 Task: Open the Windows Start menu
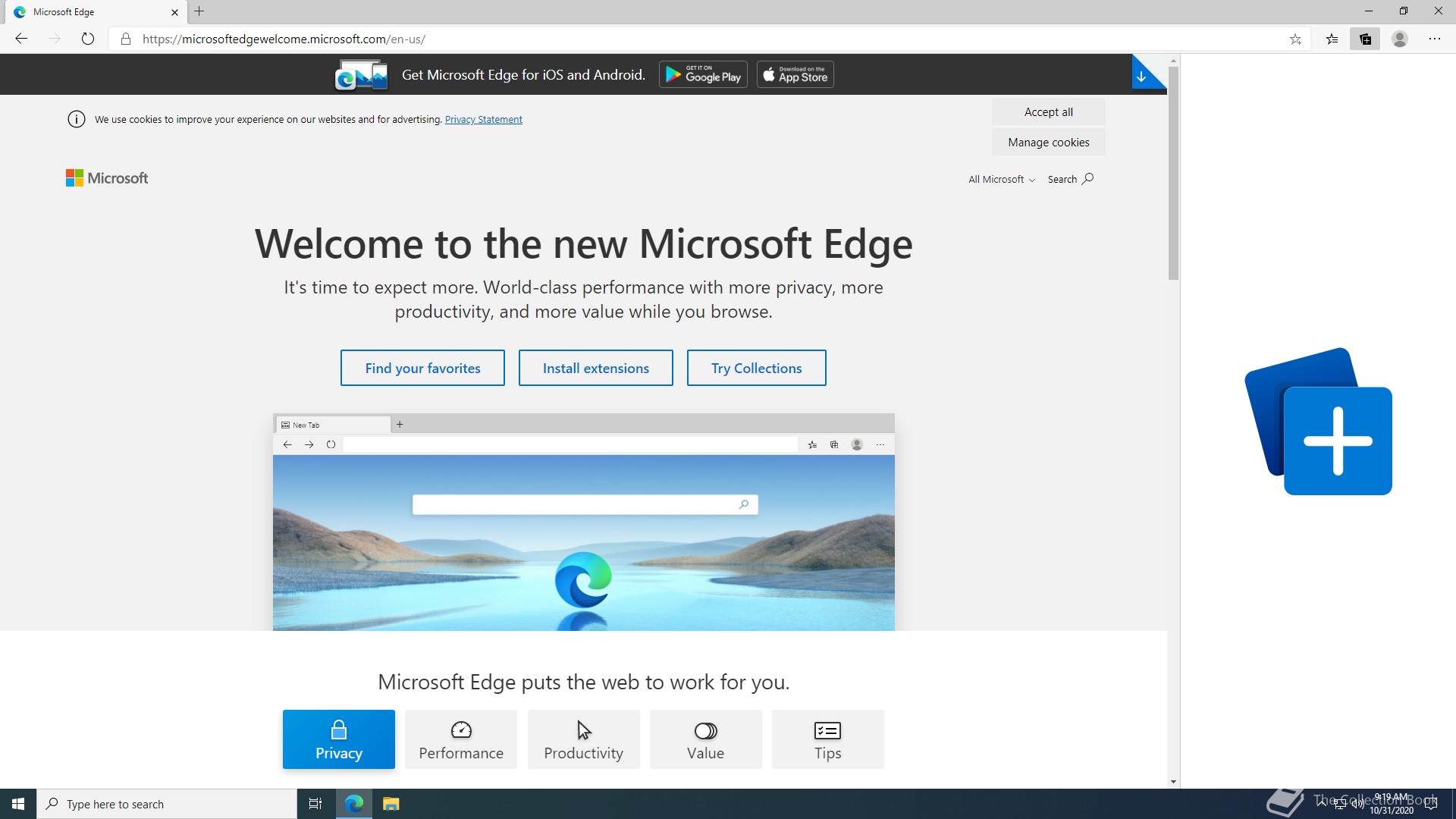18,804
